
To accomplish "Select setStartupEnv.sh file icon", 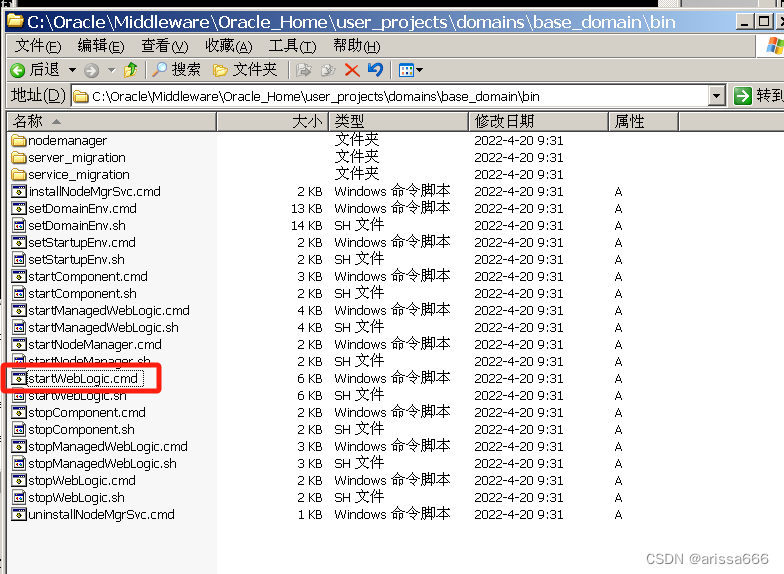I will [18, 260].
